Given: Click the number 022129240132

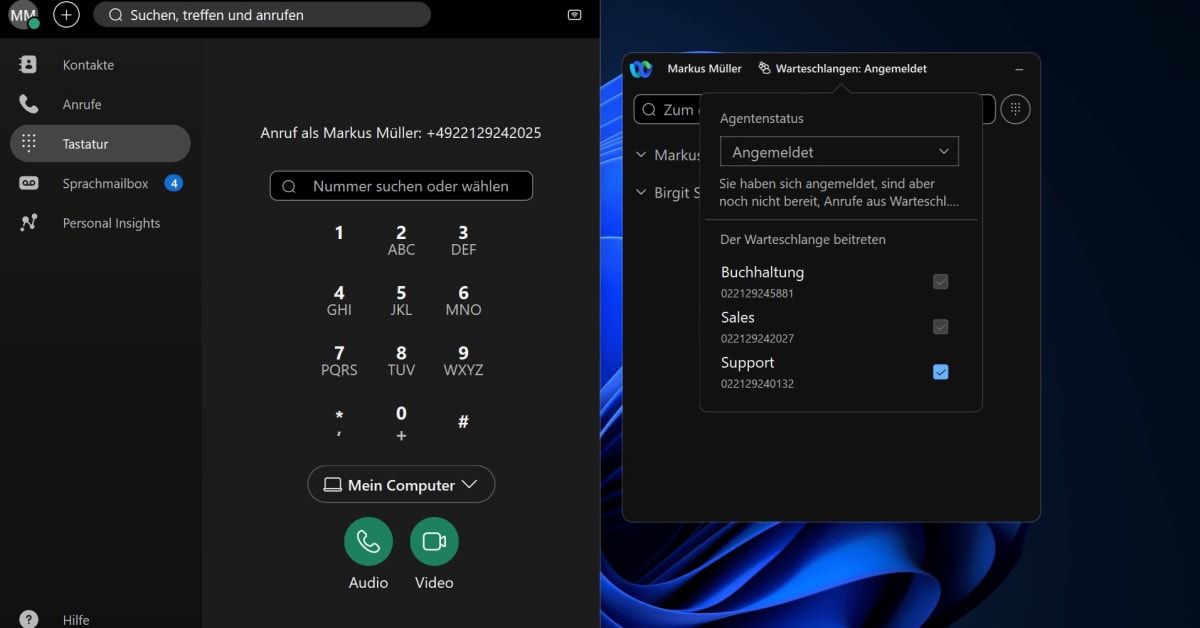Looking at the screenshot, I should point(757,384).
